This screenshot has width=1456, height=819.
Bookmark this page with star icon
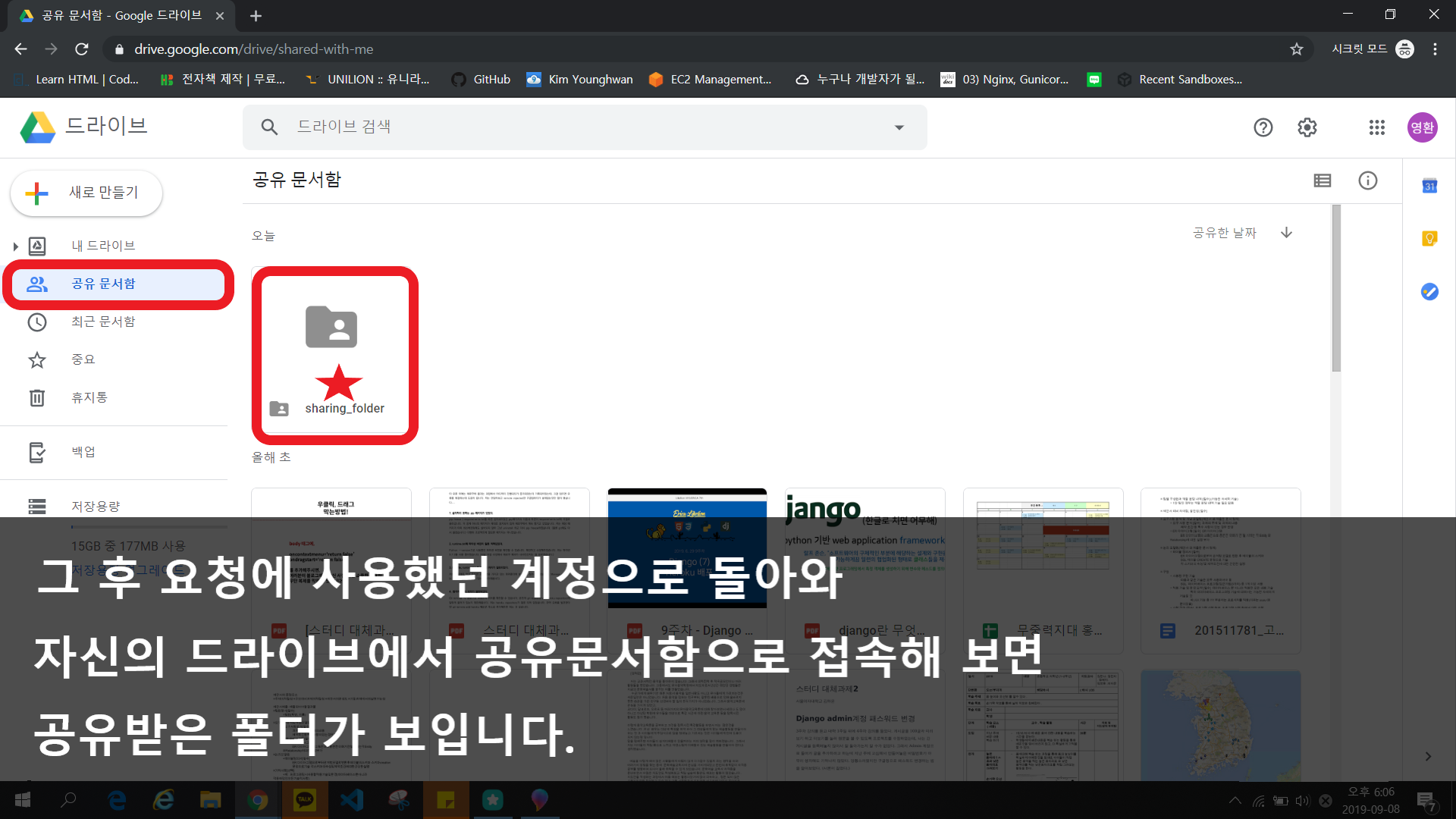[x=1296, y=49]
